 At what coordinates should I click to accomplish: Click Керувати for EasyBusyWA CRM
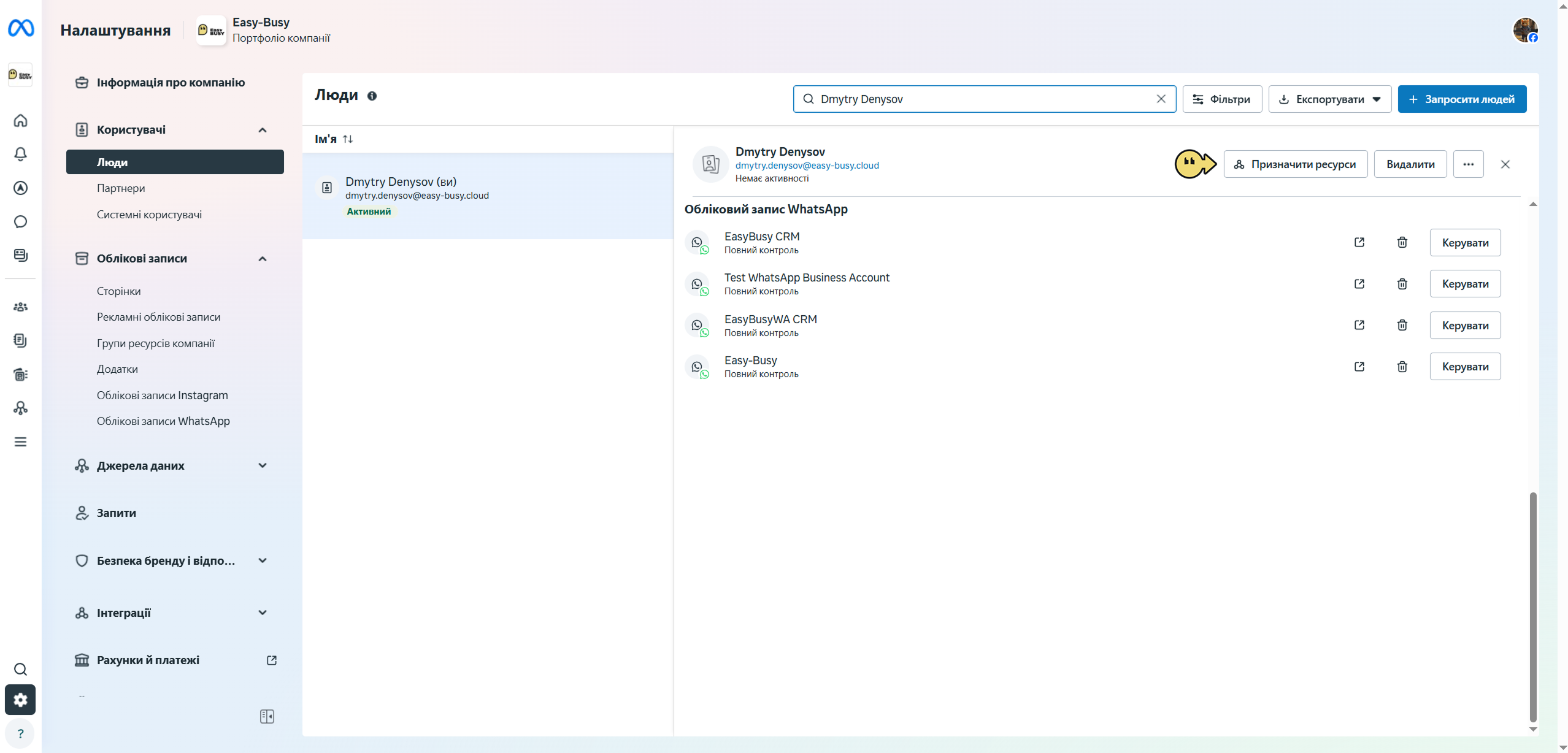click(1466, 325)
